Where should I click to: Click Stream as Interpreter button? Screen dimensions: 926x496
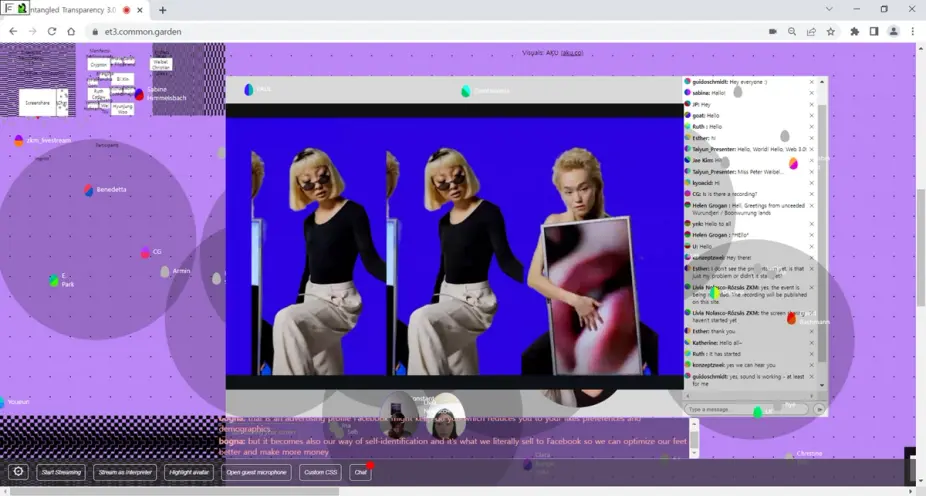coord(125,472)
